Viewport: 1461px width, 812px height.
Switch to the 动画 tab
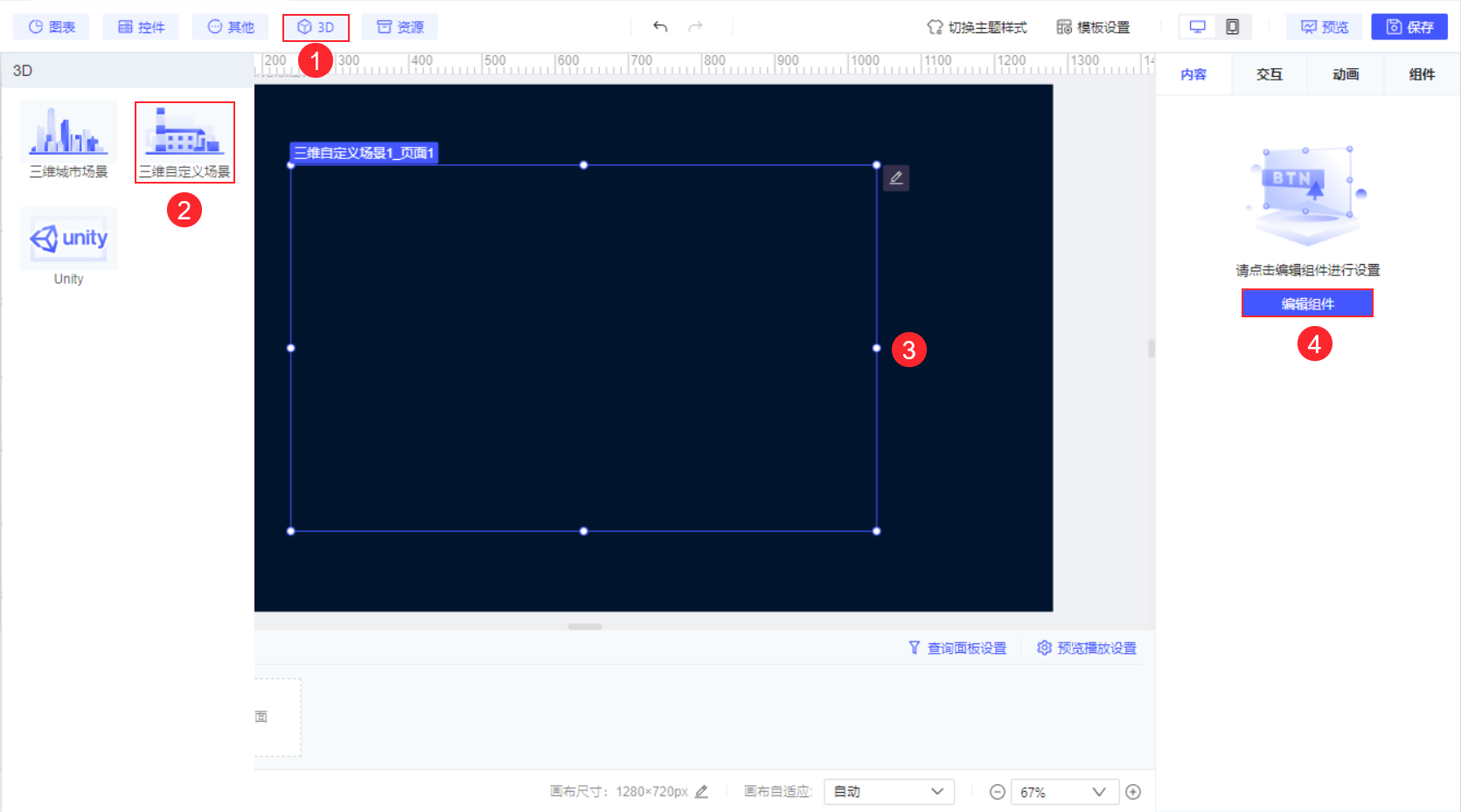pos(1346,74)
